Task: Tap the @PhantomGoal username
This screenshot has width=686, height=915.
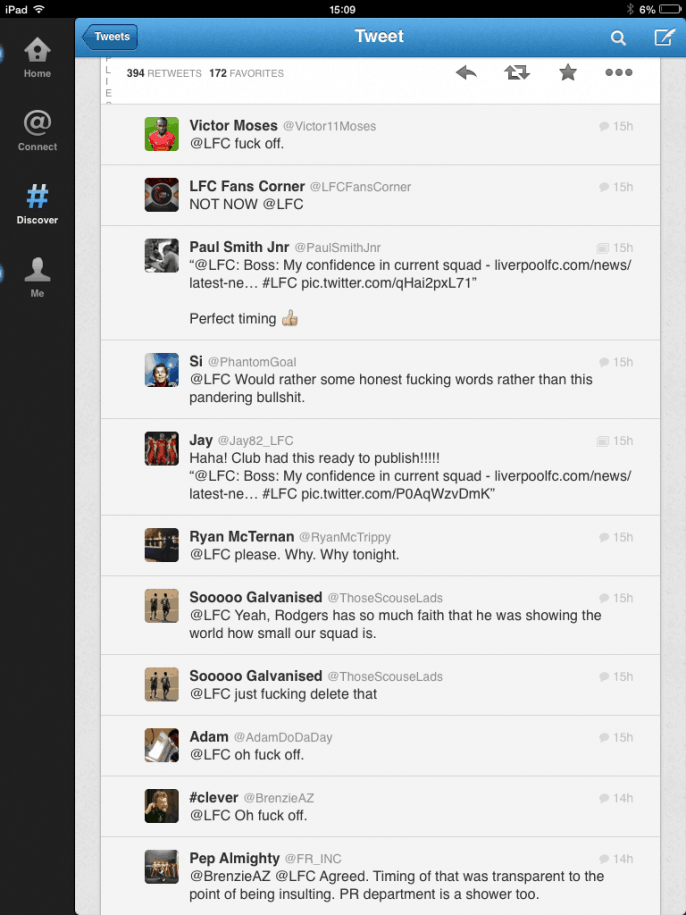Action: (252, 362)
